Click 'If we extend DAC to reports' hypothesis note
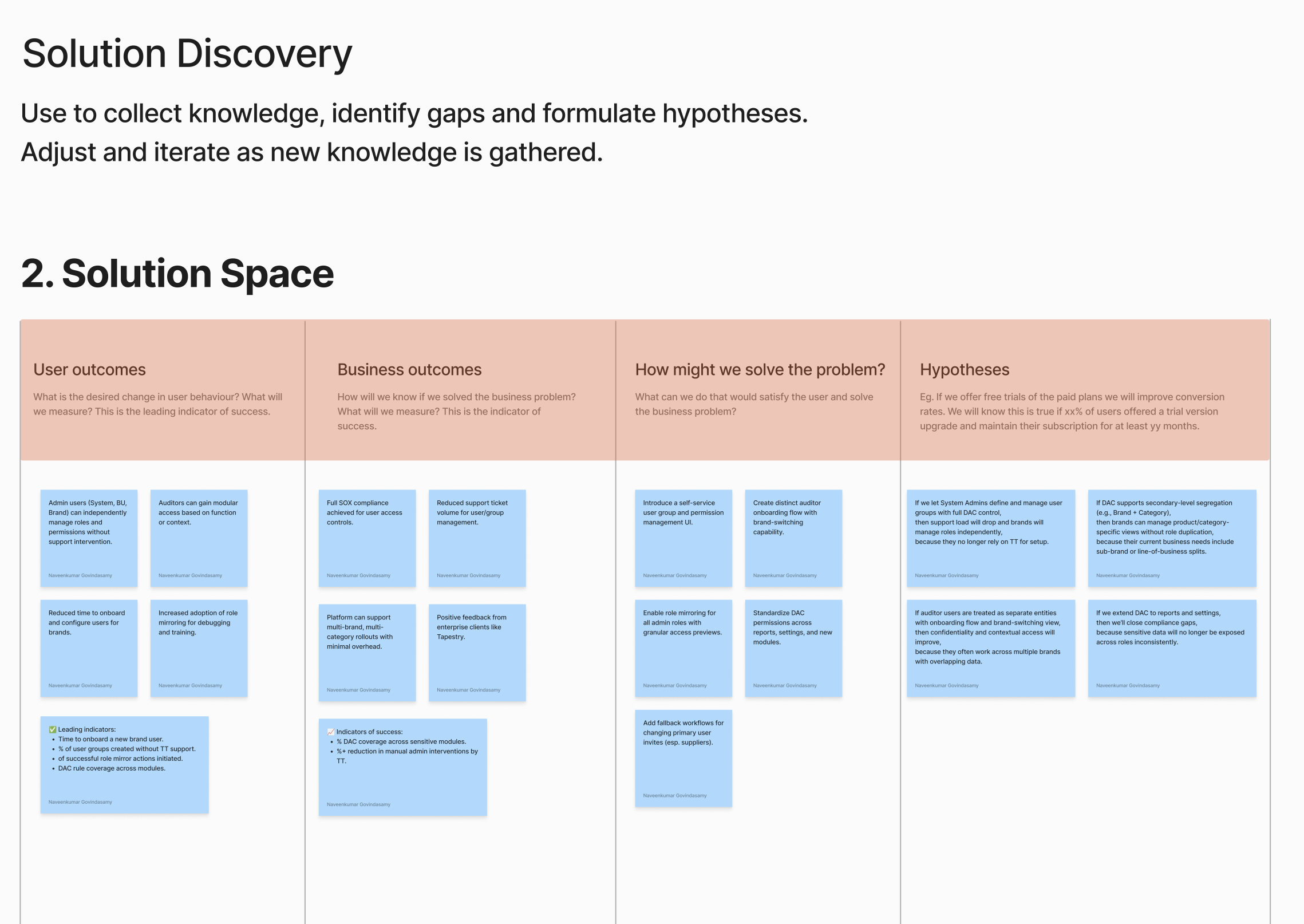Screen dimensions: 1304x924 coord(1172,648)
